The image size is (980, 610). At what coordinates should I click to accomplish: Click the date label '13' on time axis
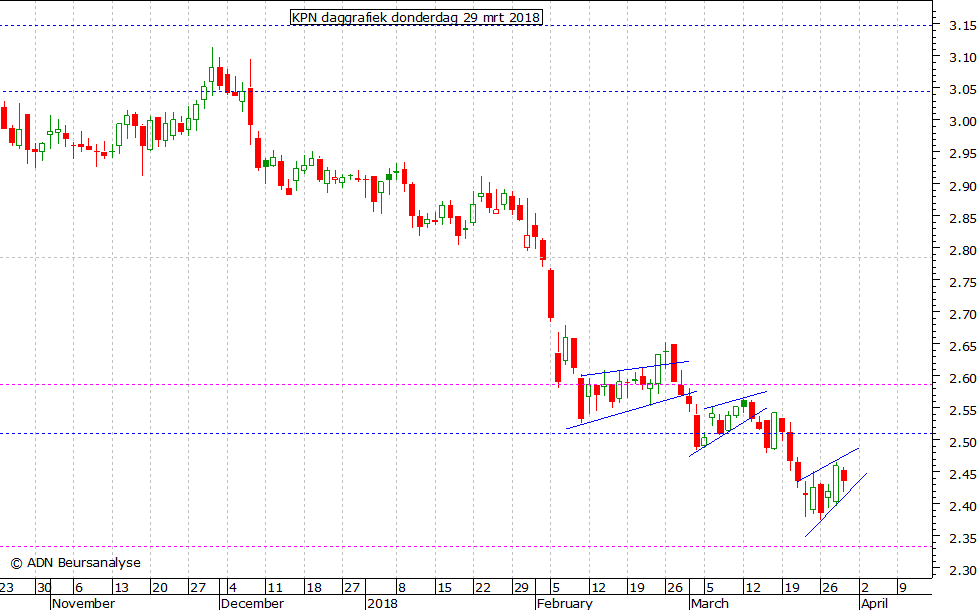click(121, 588)
